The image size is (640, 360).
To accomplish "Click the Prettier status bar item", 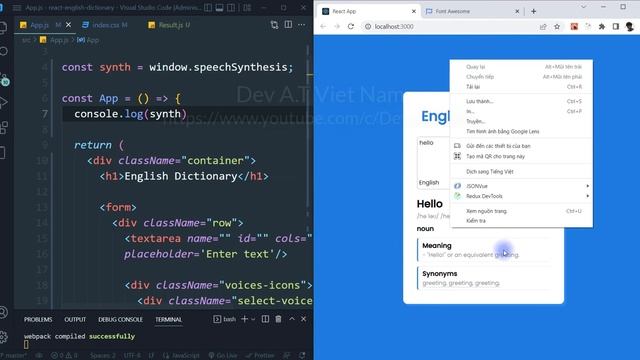I will click(x=260, y=356).
